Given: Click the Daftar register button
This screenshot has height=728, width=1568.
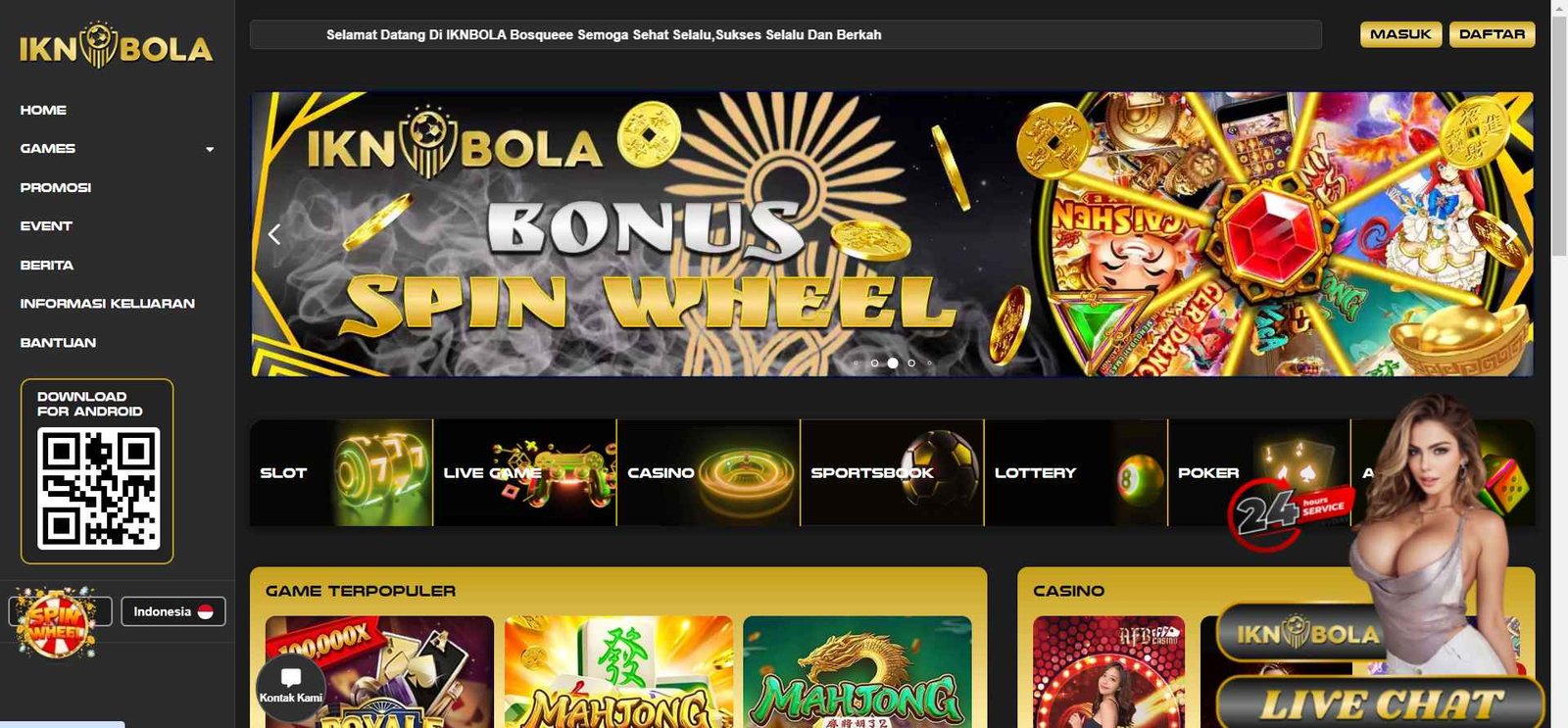Looking at the screenshot, I should 1492,34.
